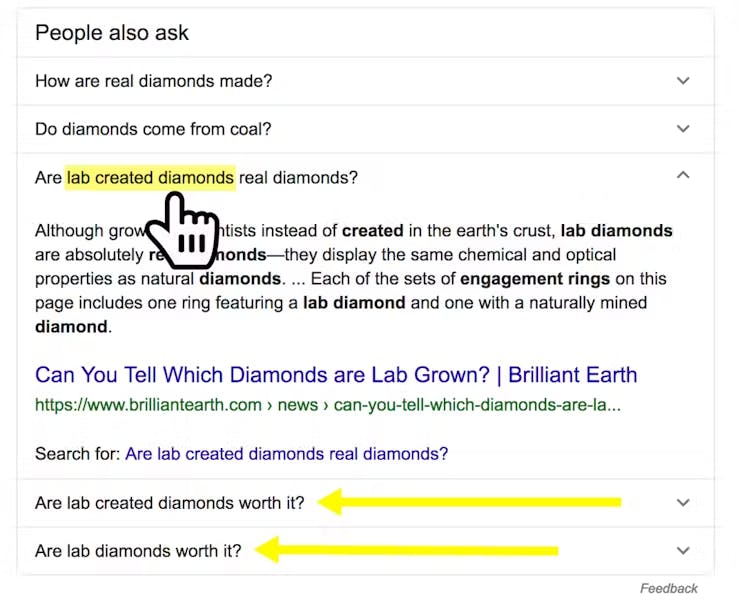This screenshot has height=611, width=739.
Task: Click the yellow arrow pointing at "lab created diamonds worth it"
Action: click(468, 502)
